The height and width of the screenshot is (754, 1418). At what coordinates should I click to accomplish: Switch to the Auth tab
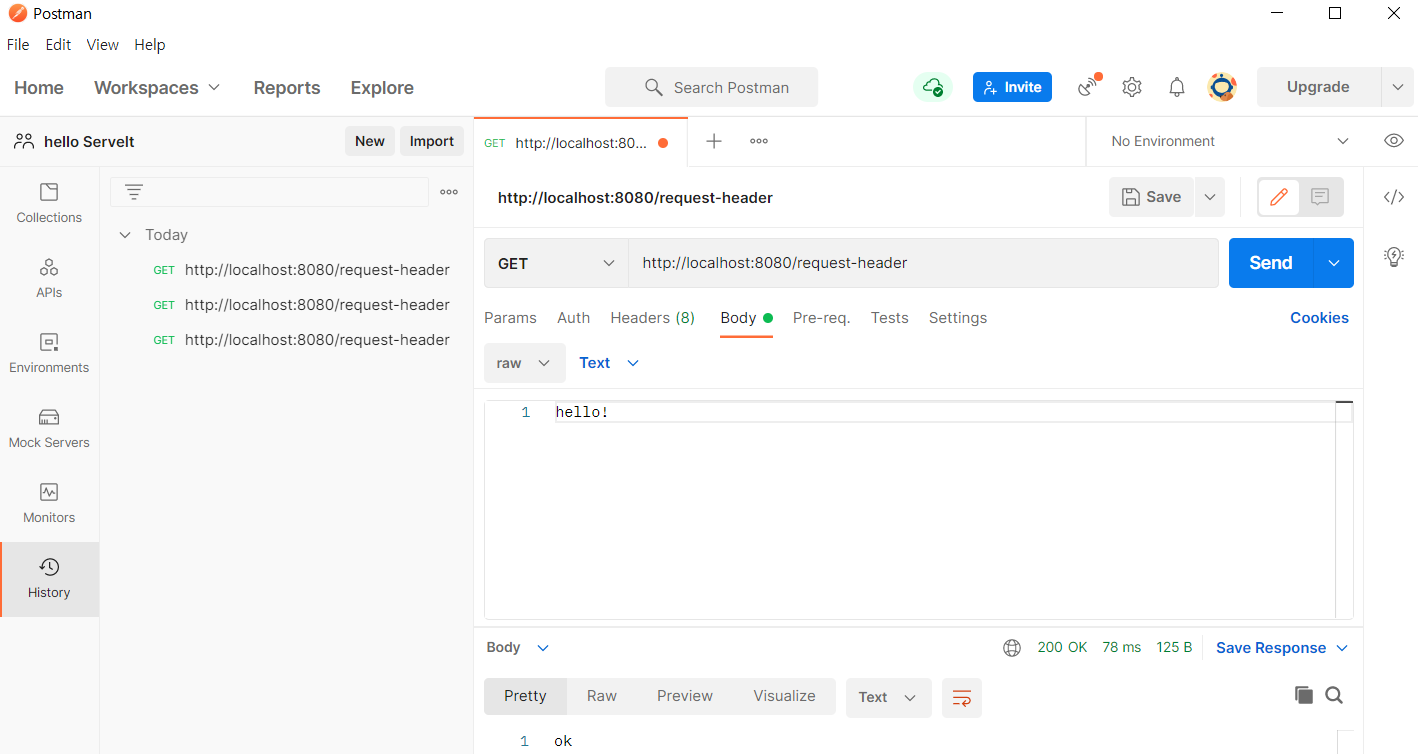[x=573, y=318]
